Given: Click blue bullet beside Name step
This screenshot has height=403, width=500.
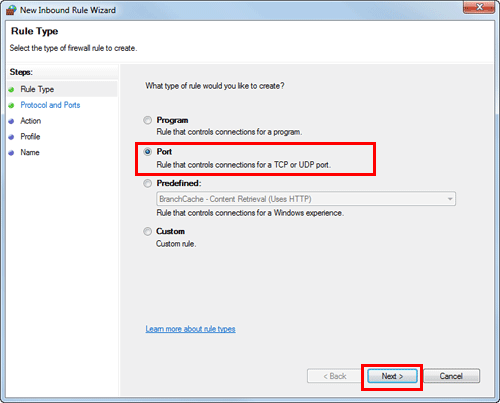Looking at the screenshot, I should (11, 153).
